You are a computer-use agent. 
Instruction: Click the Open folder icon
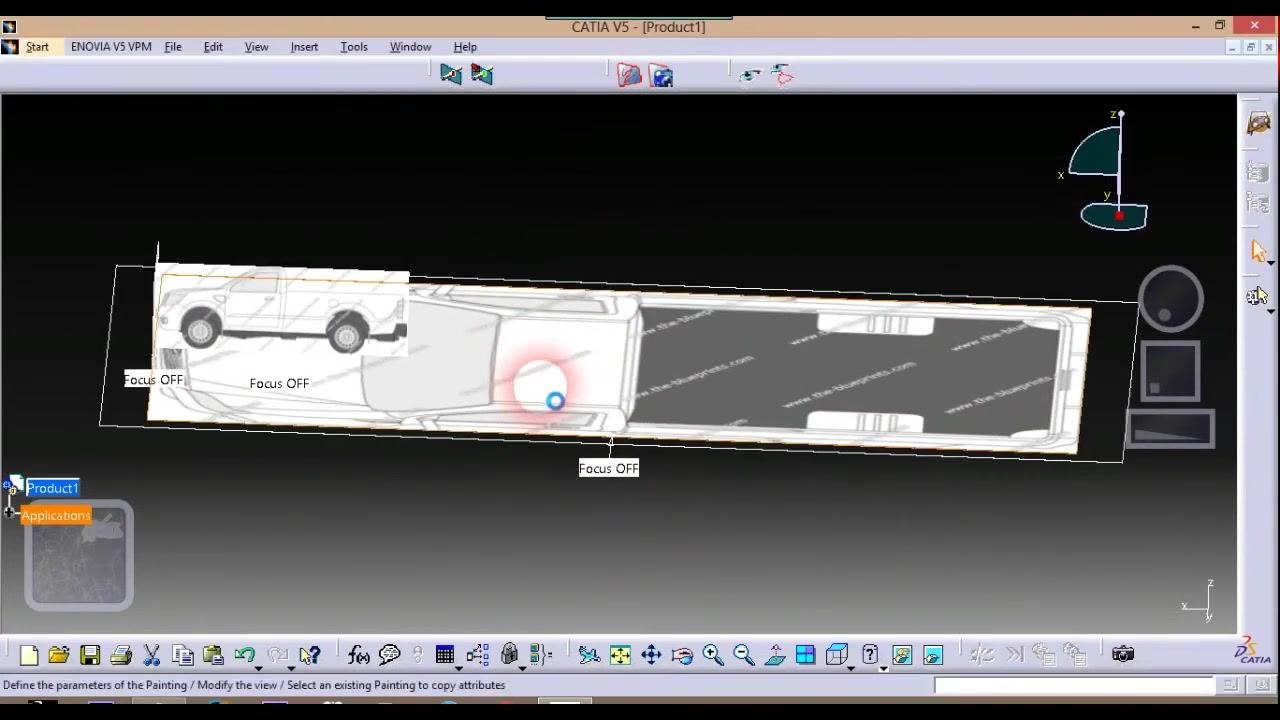pos(59,655)
